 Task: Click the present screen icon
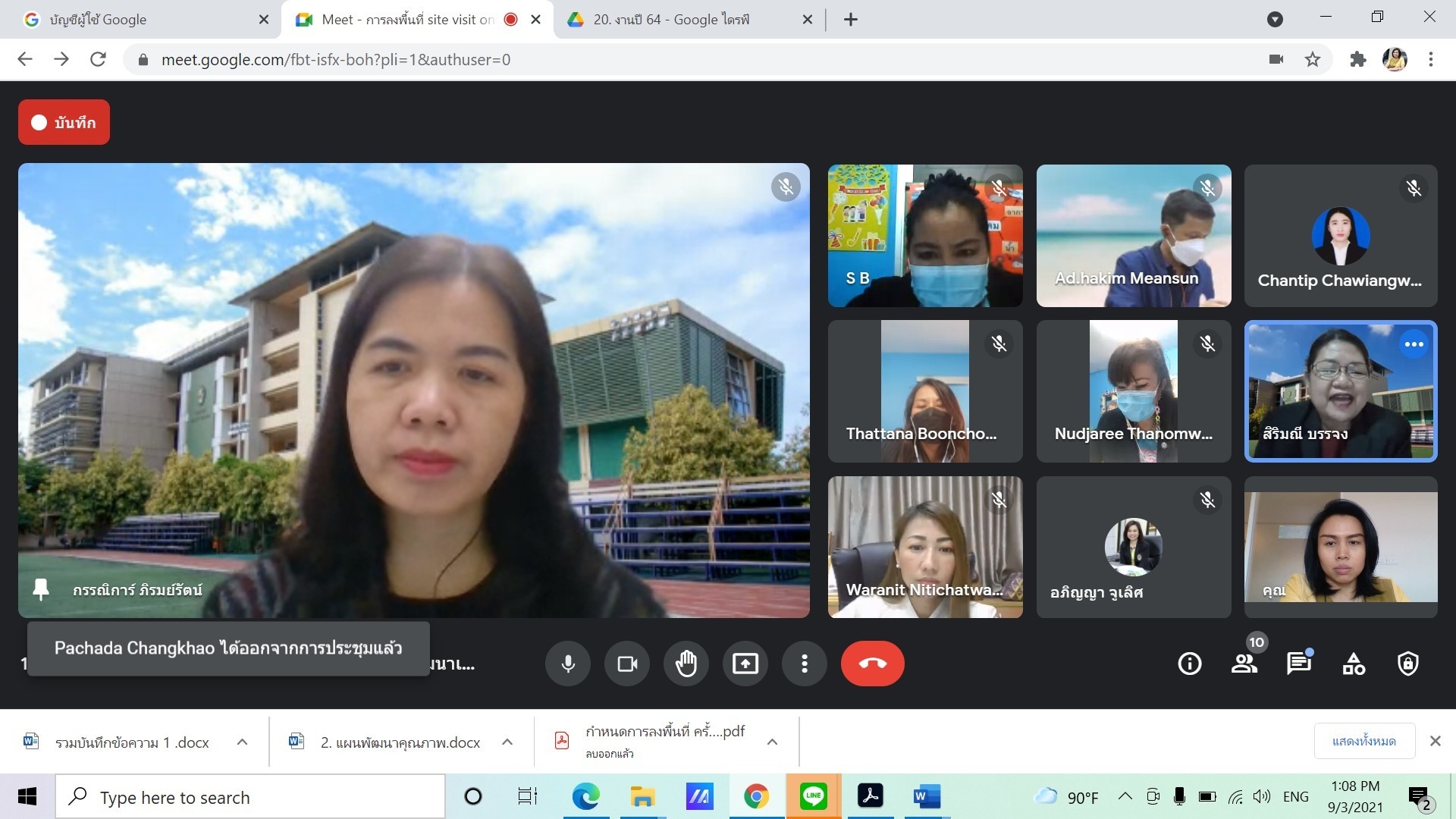click(x=745, y=664)
